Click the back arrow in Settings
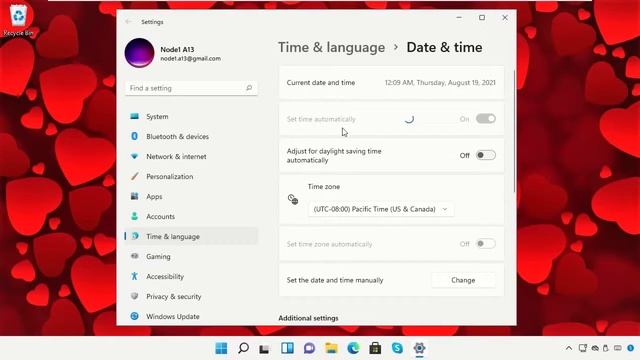Image resolution: width=640 pixels, height=360 pixels. point(129,22)
